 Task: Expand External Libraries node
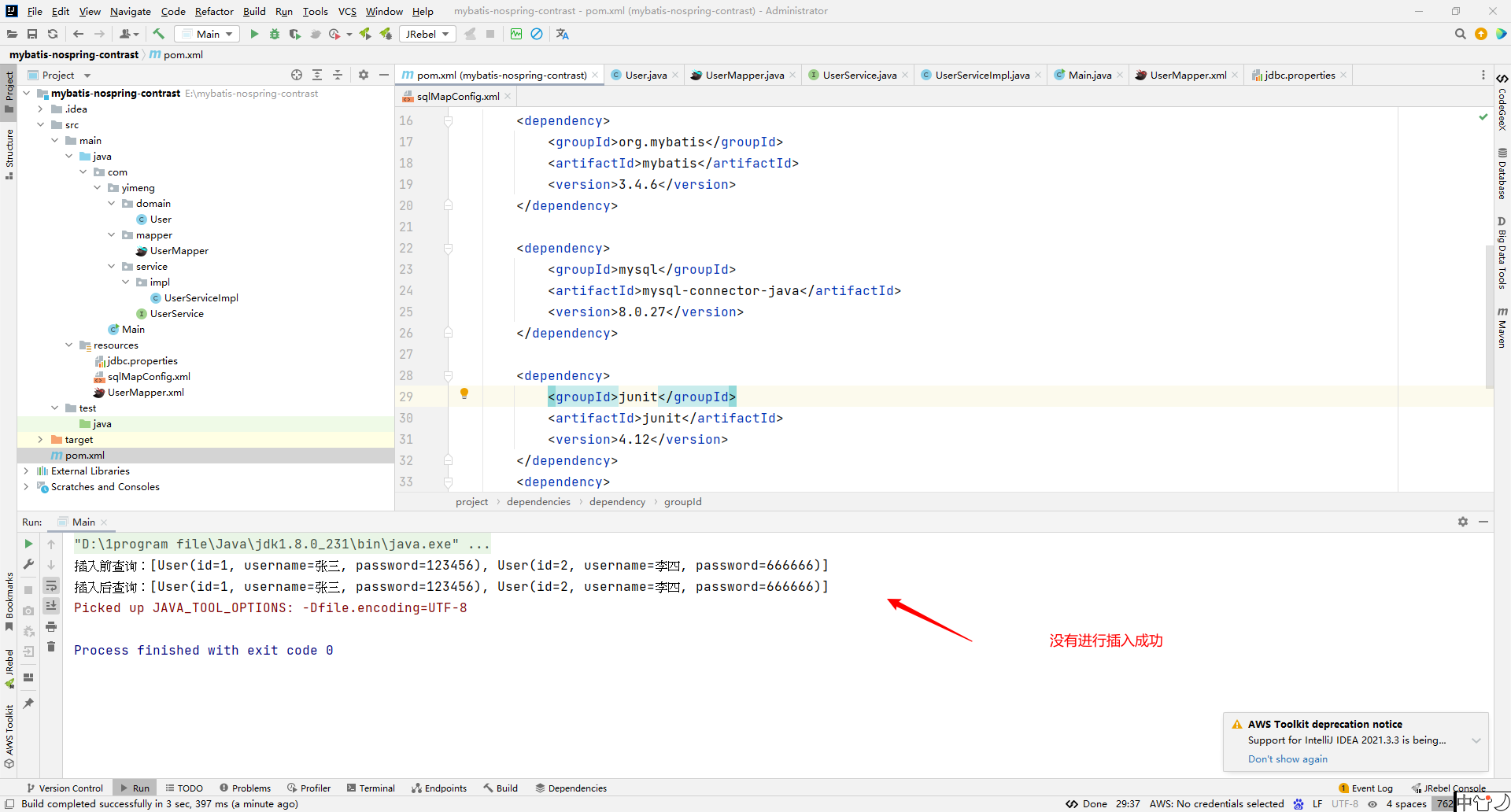point(26,471)
